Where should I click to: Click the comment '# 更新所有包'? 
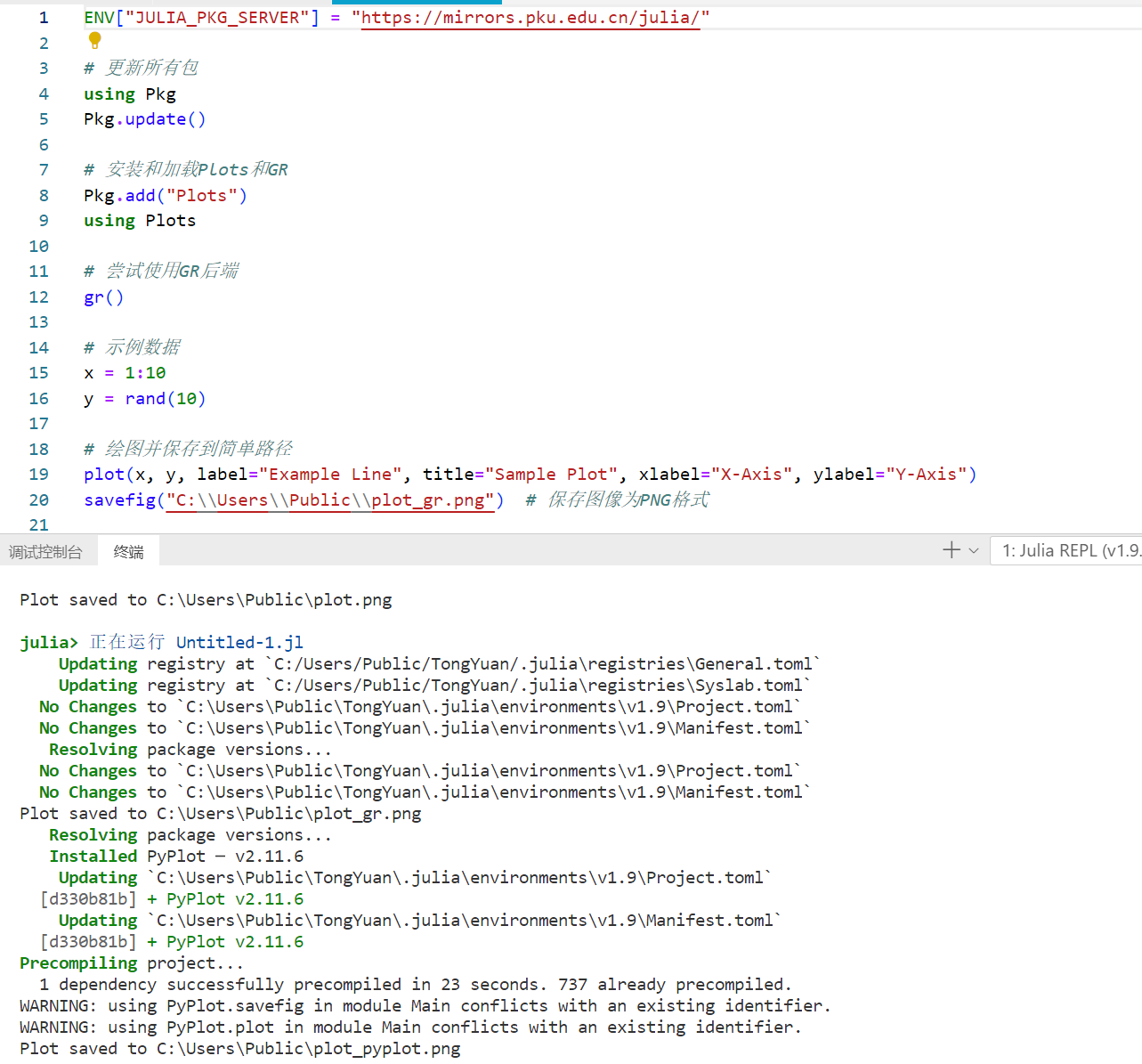coord(141,69)
